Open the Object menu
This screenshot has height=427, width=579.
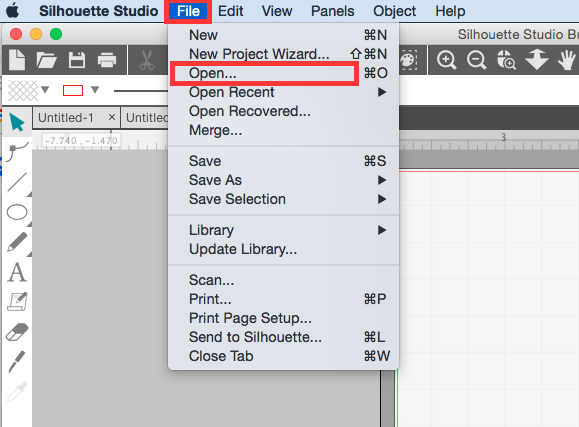tap(394, 11)
